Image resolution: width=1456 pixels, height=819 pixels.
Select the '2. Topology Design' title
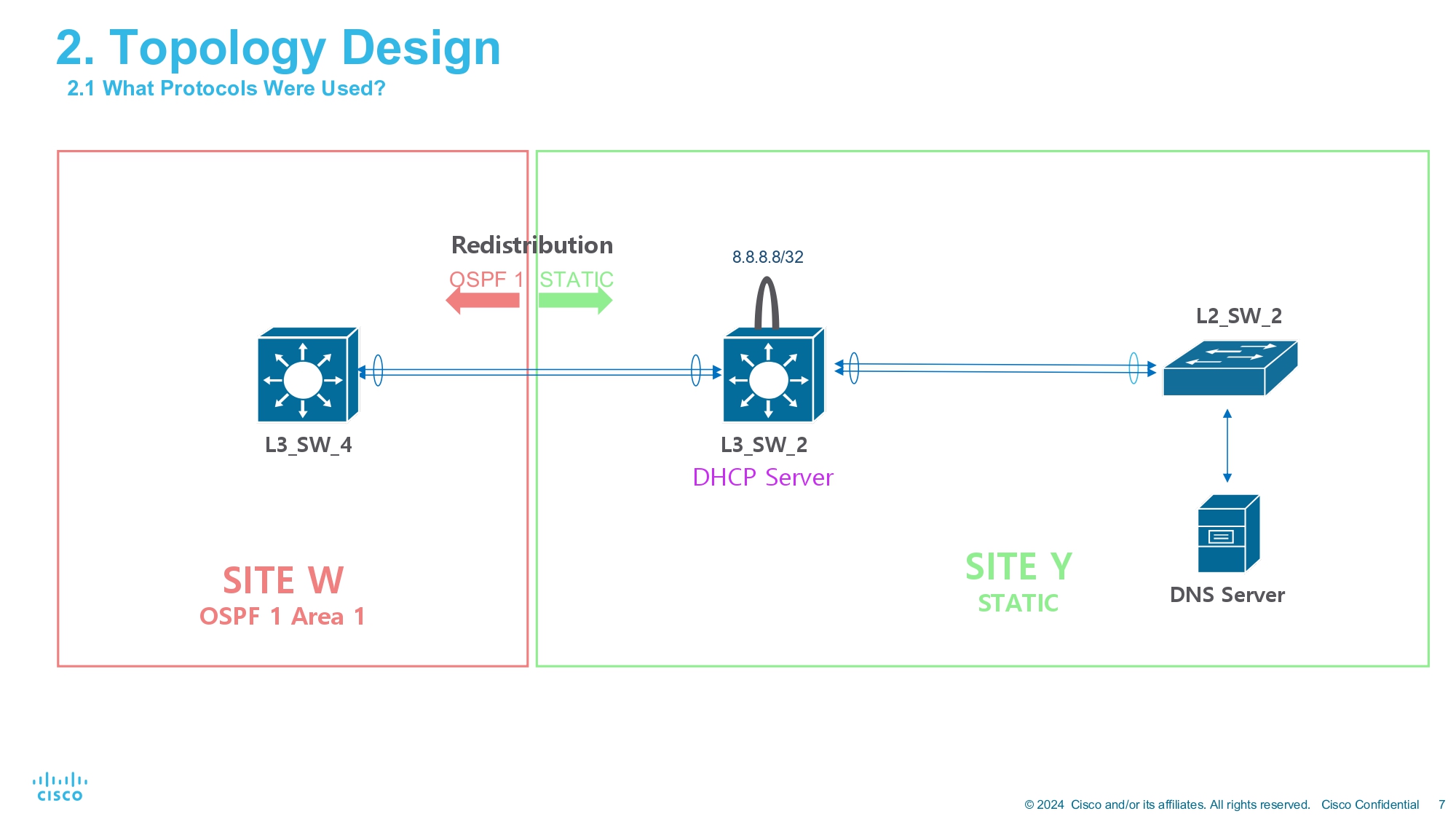click(278, 48)
